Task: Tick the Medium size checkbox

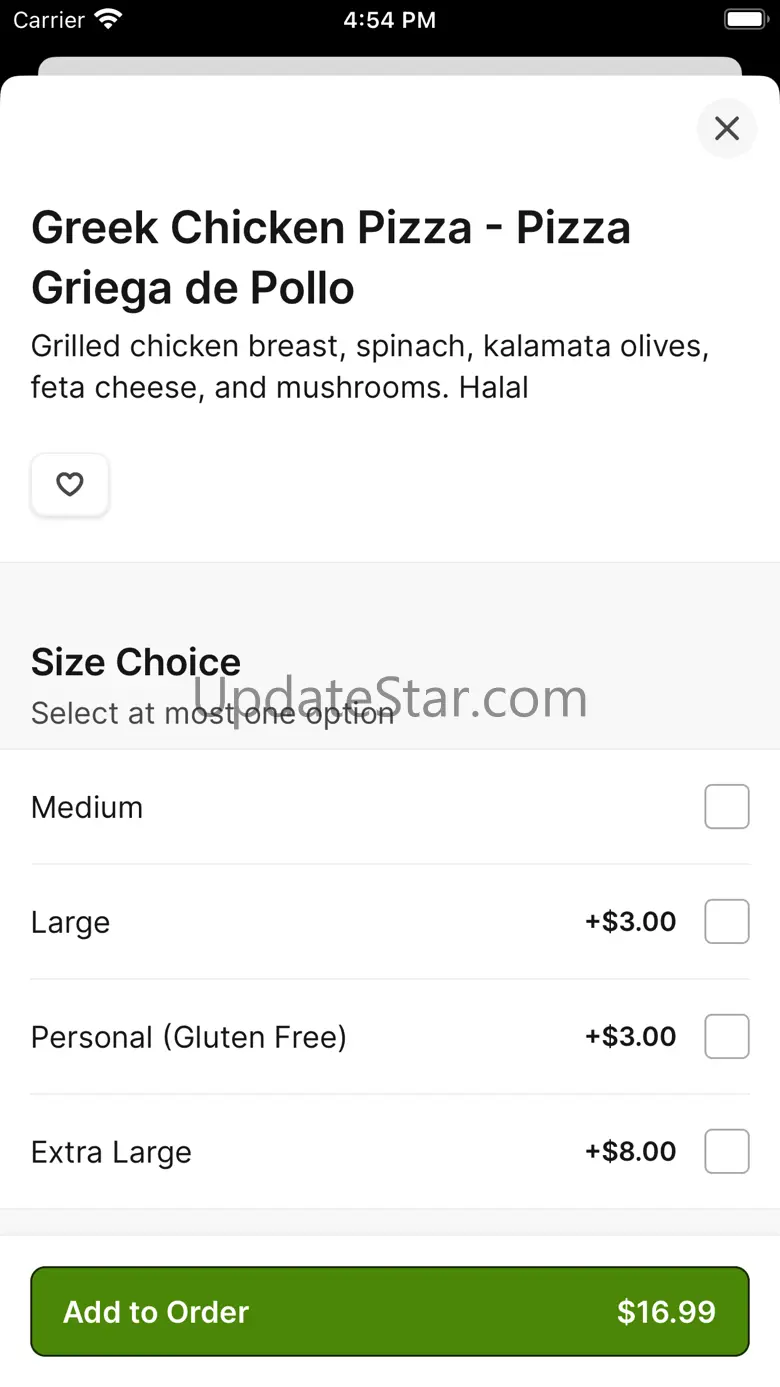Action: coord(727,807)
